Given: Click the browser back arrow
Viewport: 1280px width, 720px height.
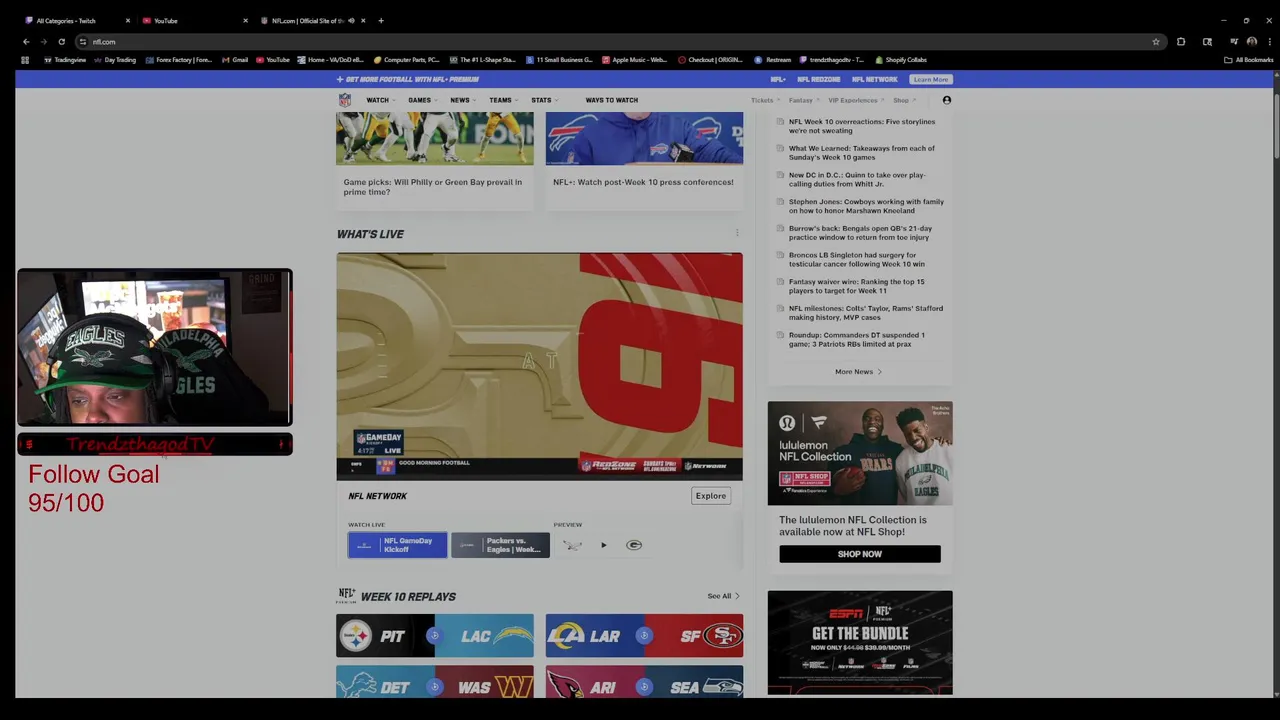Looking at the screenshot, I should [26, 42].
